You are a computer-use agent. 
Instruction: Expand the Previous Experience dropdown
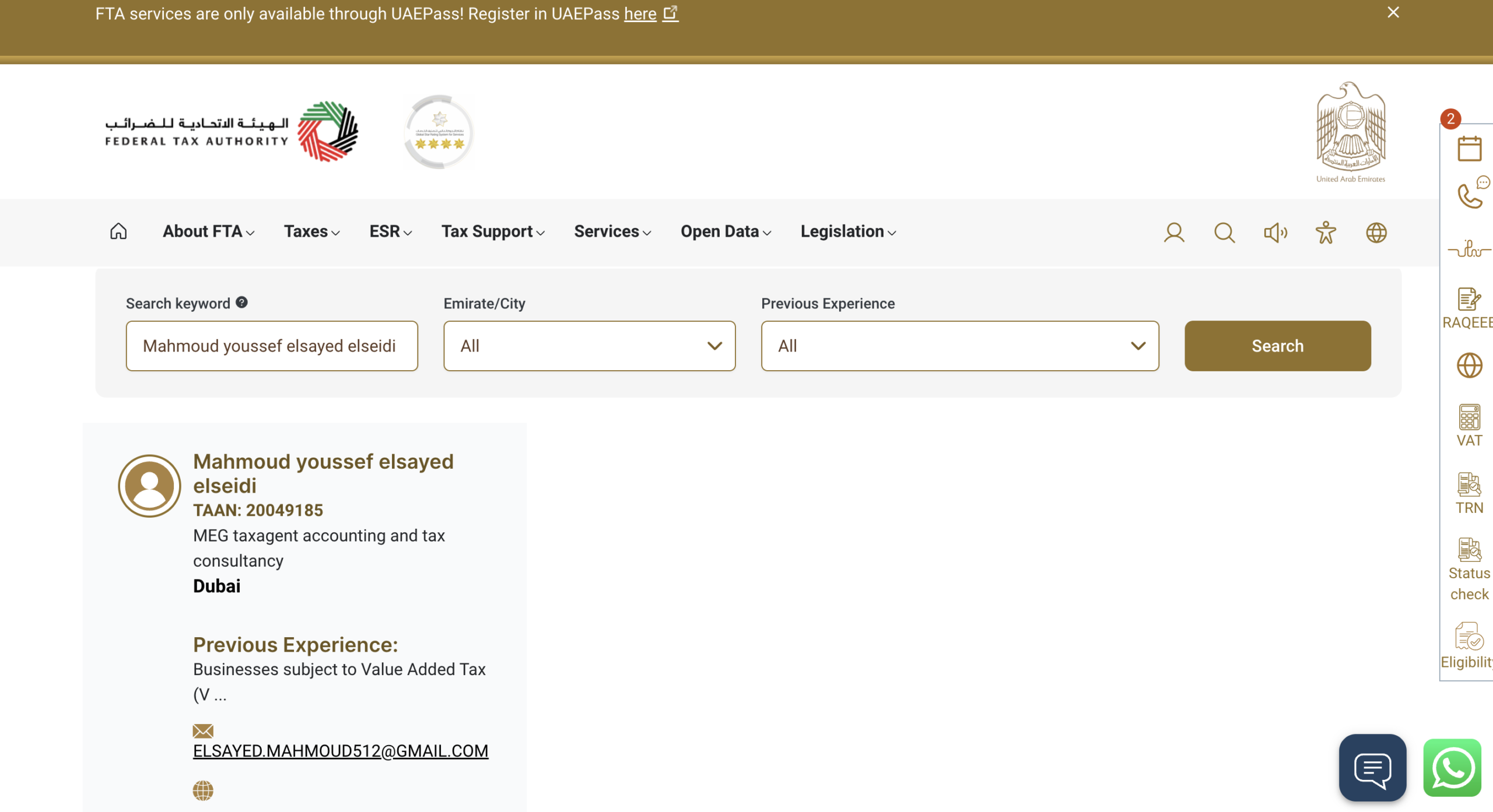tap(960, 346)
